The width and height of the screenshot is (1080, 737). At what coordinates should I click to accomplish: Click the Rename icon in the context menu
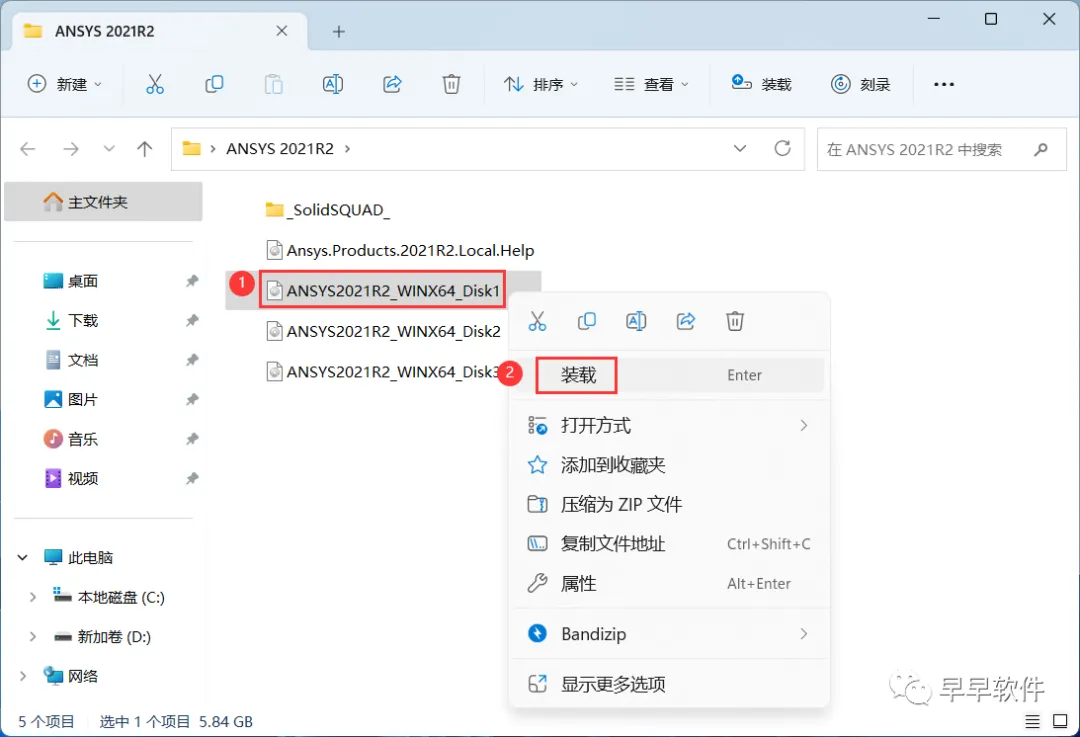(x=636, y=321)
